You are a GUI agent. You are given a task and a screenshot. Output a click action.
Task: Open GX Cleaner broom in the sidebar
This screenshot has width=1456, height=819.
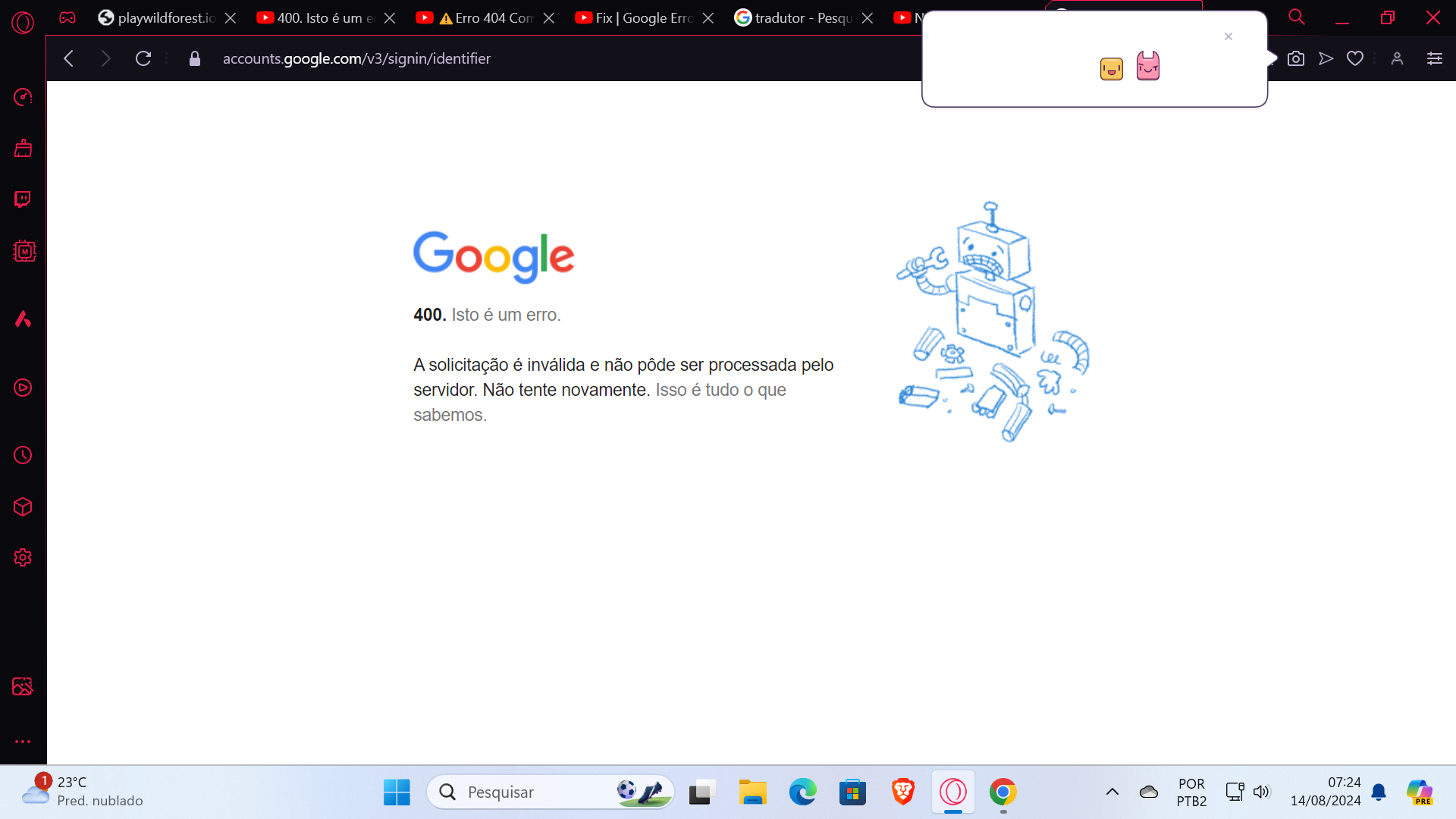(x=23, y=148)
